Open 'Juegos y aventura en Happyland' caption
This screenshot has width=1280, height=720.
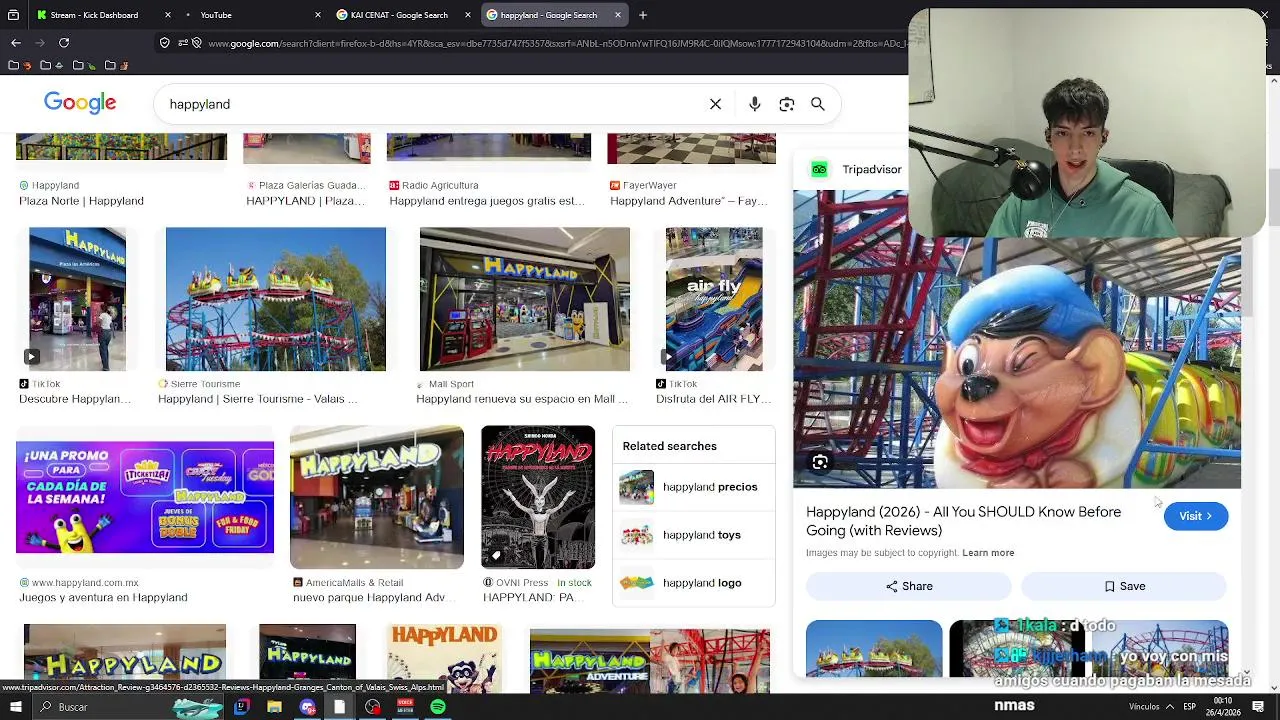point(103,597)
